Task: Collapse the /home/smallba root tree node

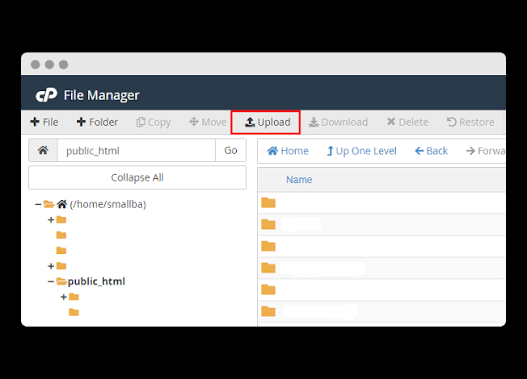Action: [38, 204]
